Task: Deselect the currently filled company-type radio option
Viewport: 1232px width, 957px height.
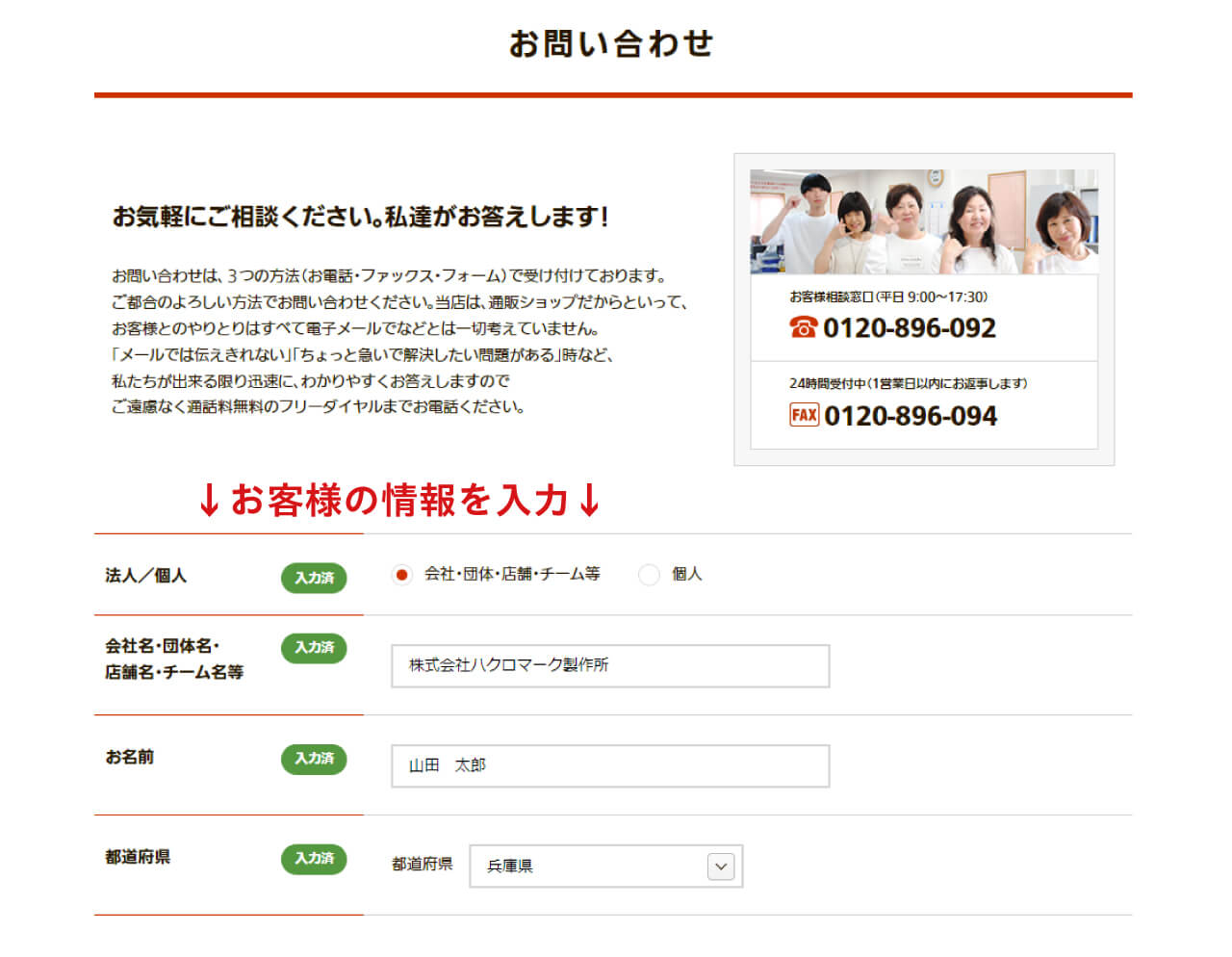Action: 400,574
